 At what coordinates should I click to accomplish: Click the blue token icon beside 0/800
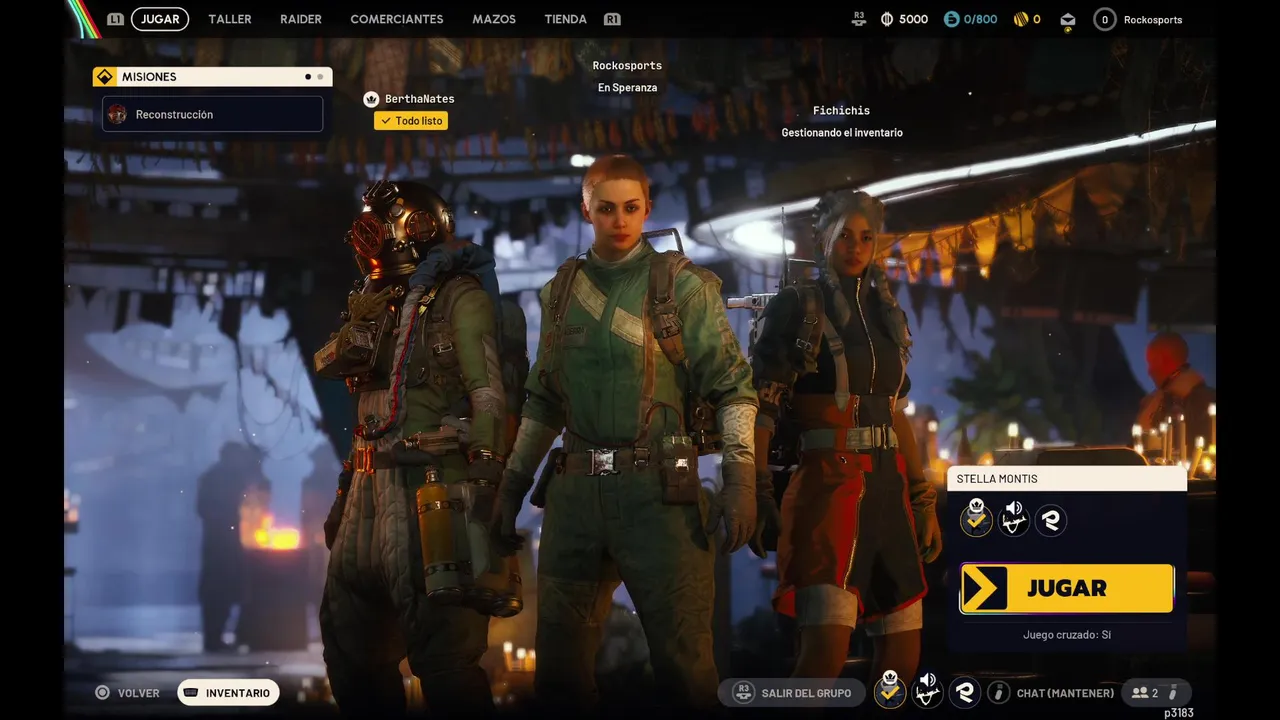tap(952, 19)
